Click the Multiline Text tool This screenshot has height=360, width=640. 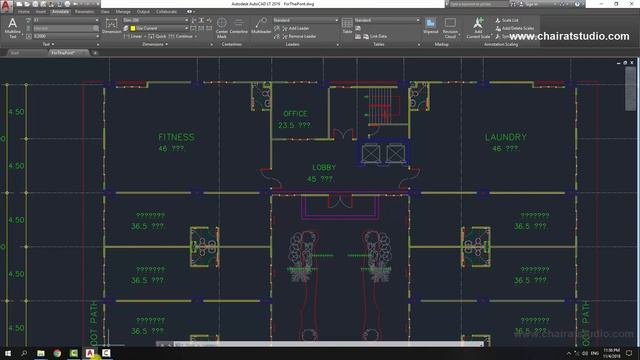[13, 28]
